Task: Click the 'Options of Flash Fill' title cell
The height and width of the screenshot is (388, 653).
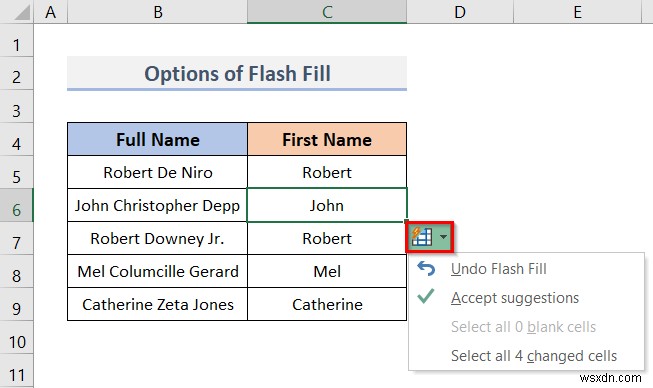Action: pyautogui.click(x=237, y=73)
